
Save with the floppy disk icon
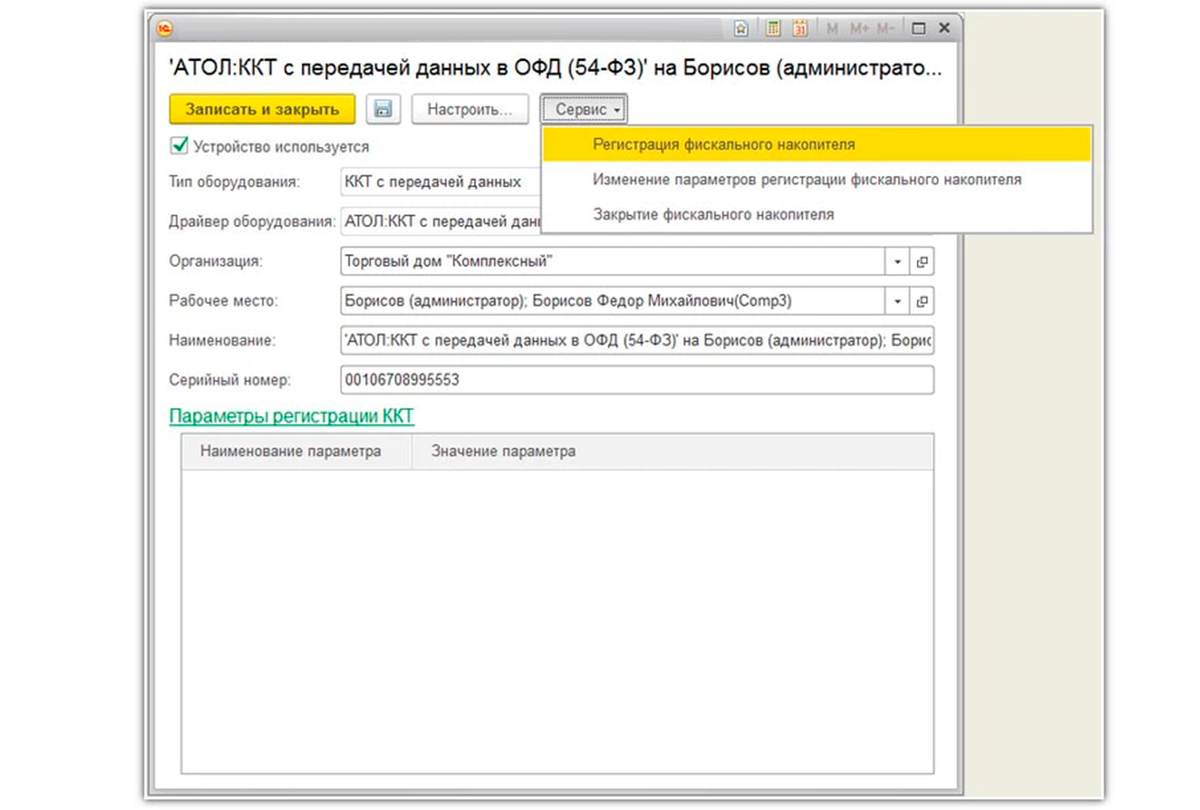383,109
